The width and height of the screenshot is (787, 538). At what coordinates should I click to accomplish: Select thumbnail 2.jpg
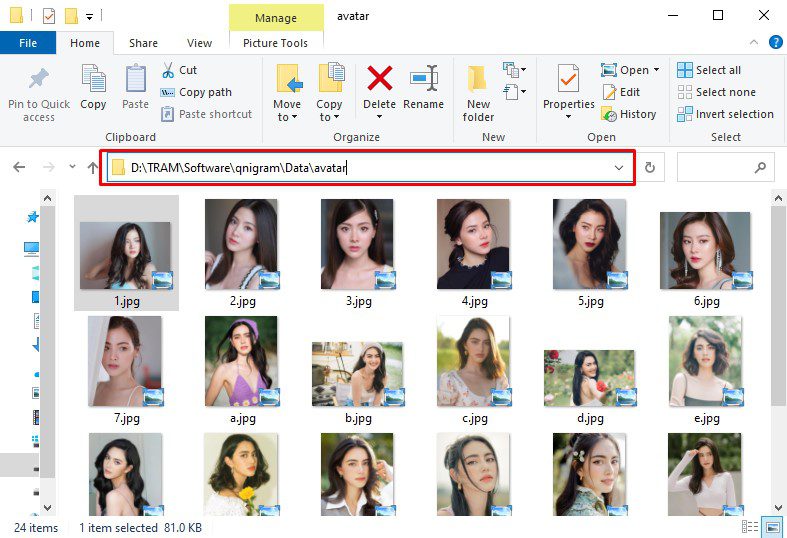pos(242,253)
